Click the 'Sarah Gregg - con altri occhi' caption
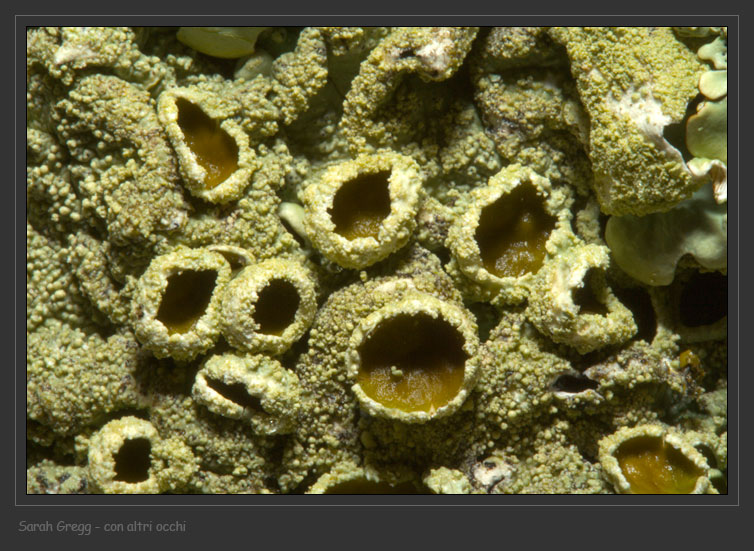The image size is (754, 551). pos(102,526)
